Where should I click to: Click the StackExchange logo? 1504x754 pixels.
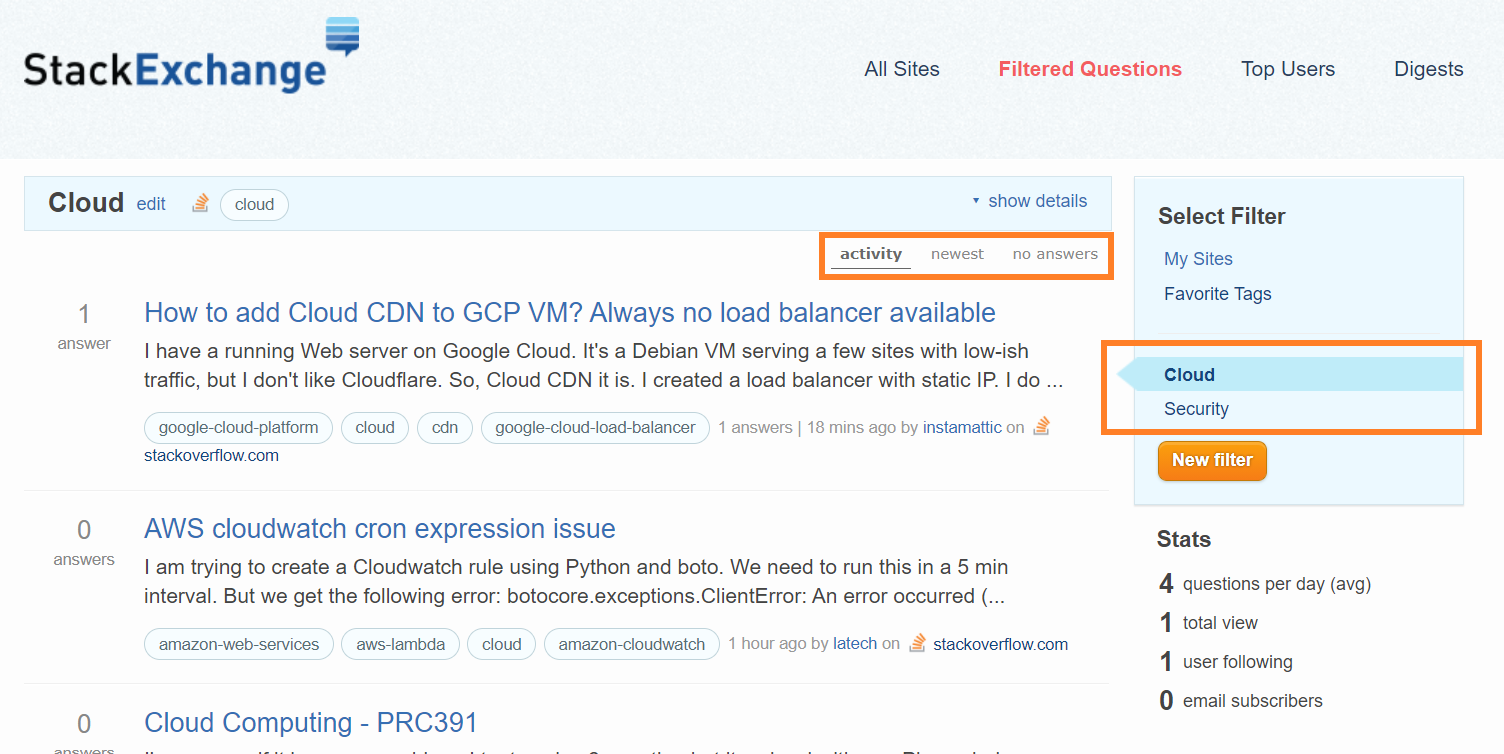(191, 56)
